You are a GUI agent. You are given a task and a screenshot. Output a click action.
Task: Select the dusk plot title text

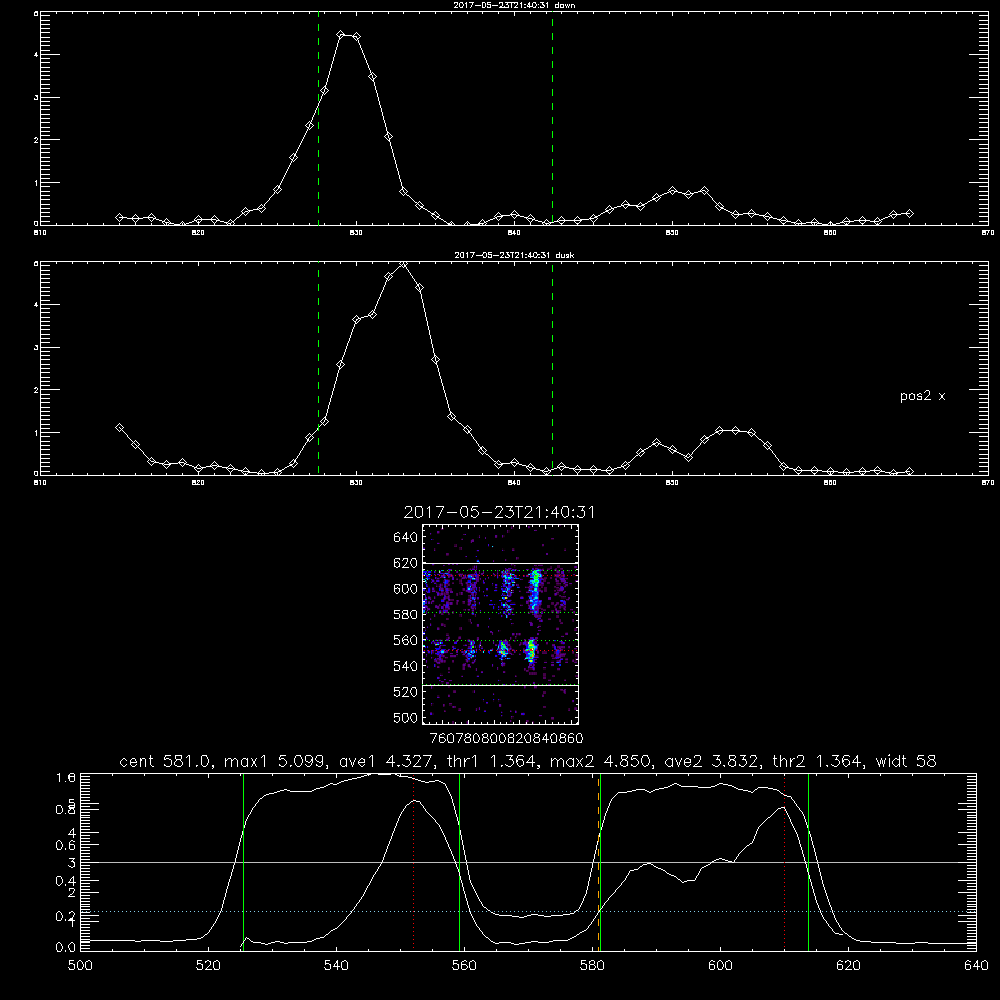click(514, 255)
